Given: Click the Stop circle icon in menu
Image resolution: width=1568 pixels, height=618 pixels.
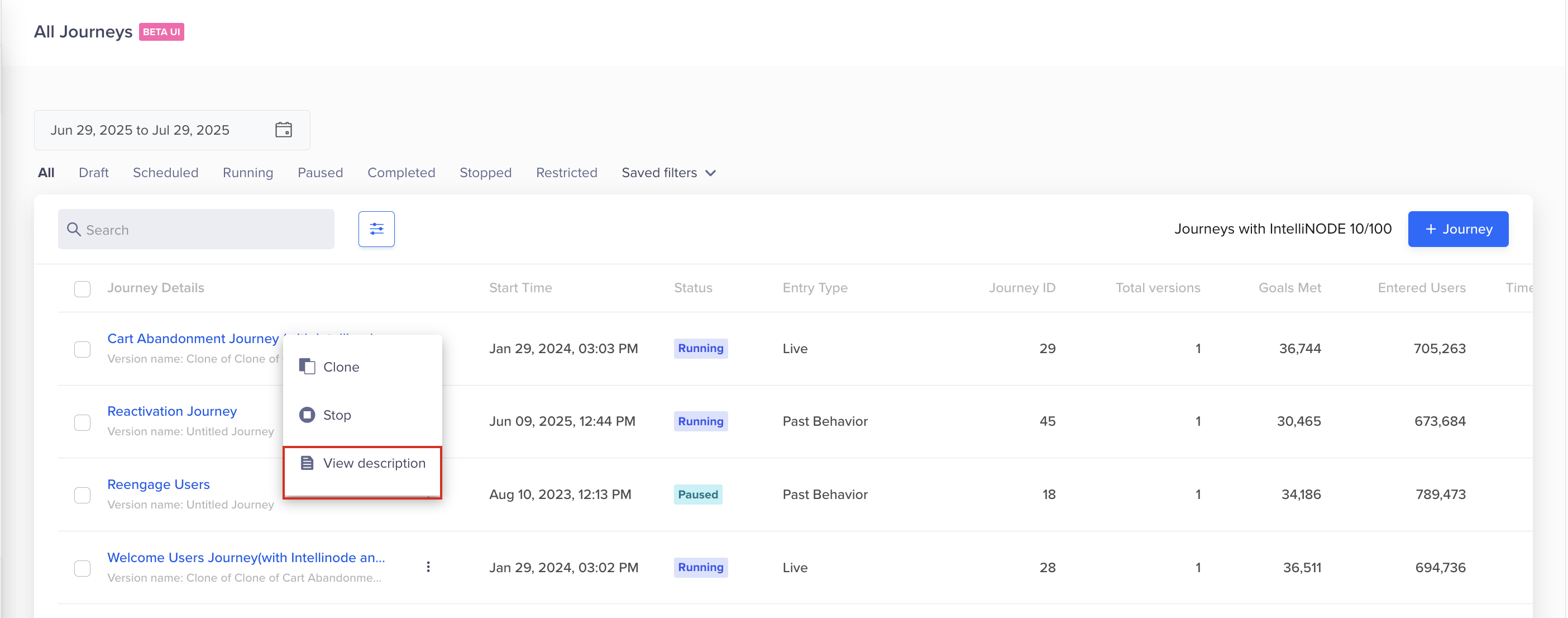Looking at the screenshot, I should [307, 415].
